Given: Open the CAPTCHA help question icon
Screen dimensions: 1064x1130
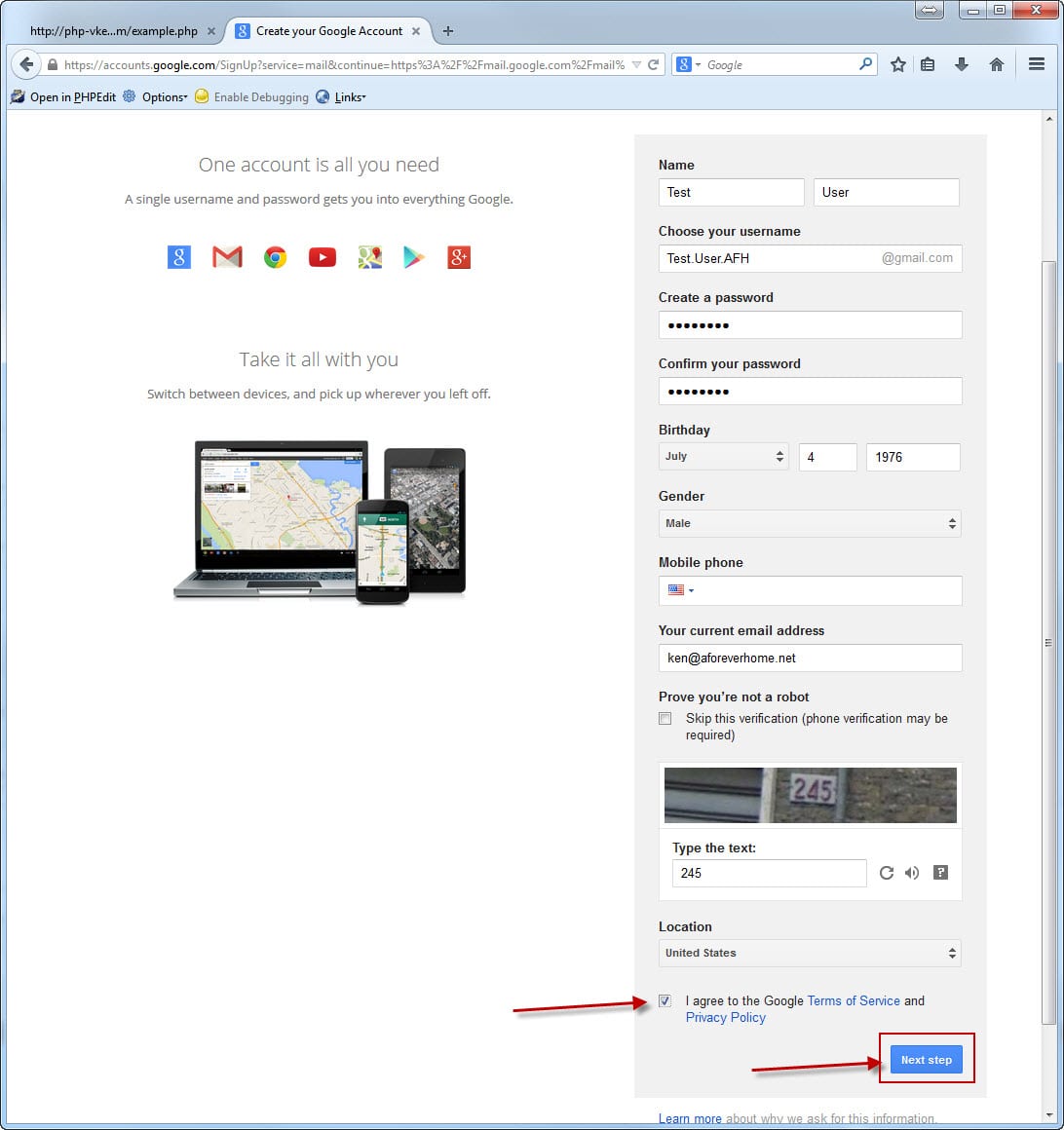Looking at the screenshot, I should (x=940, y=873).
